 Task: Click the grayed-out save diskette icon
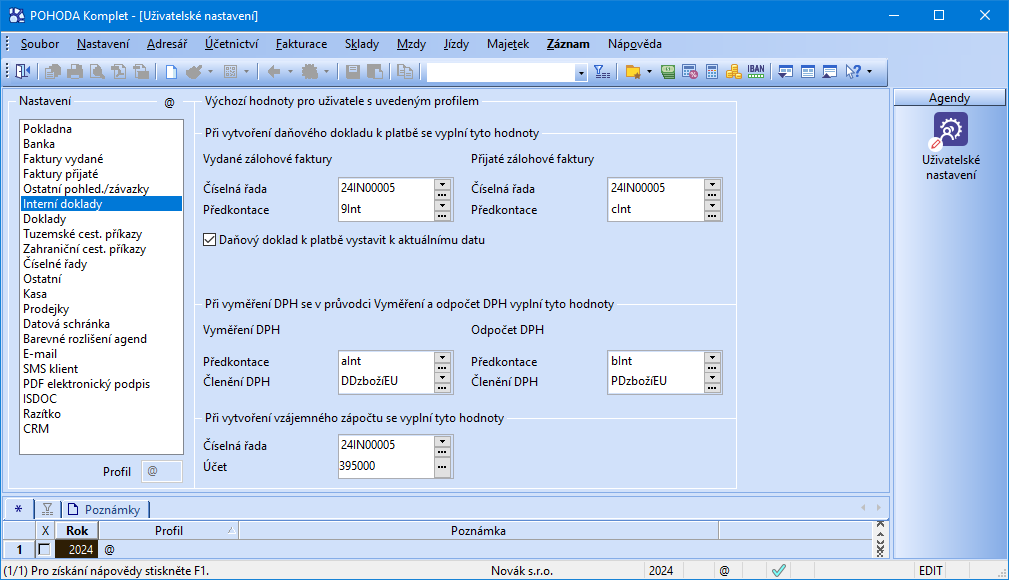(353, 72)
